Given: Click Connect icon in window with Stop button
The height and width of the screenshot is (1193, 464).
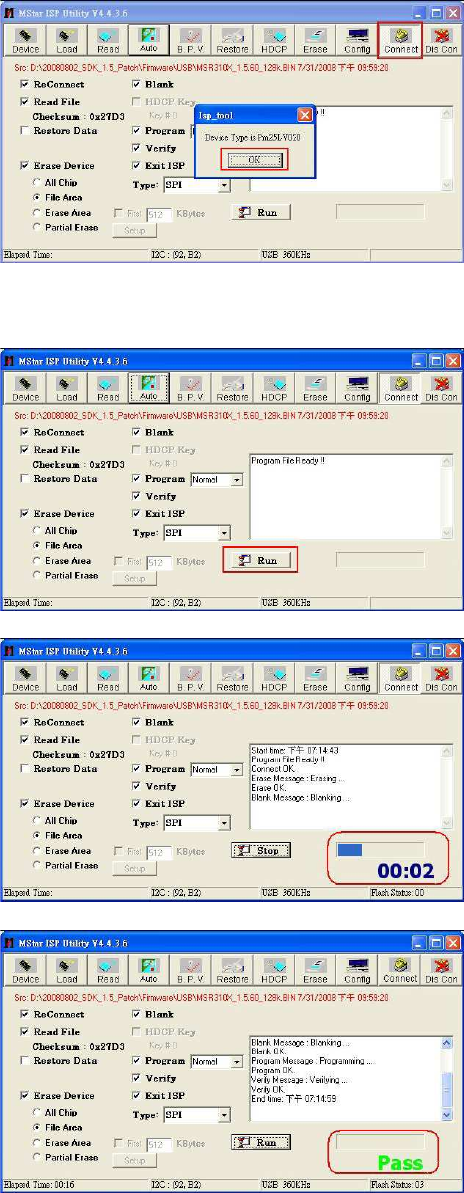Looking at the screenshot, I should 400,679.
